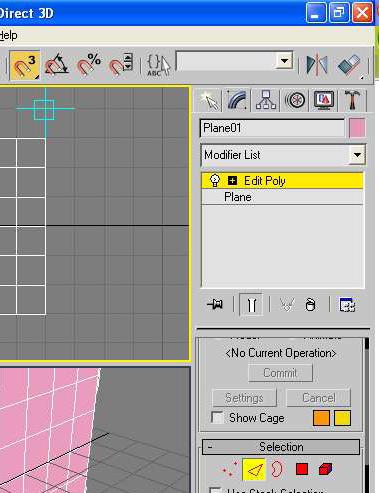Screen dimensions: 379x493
Task: Expand the Edit Poly plus sign
Action: pyautogui.click(x=232, y=181)
